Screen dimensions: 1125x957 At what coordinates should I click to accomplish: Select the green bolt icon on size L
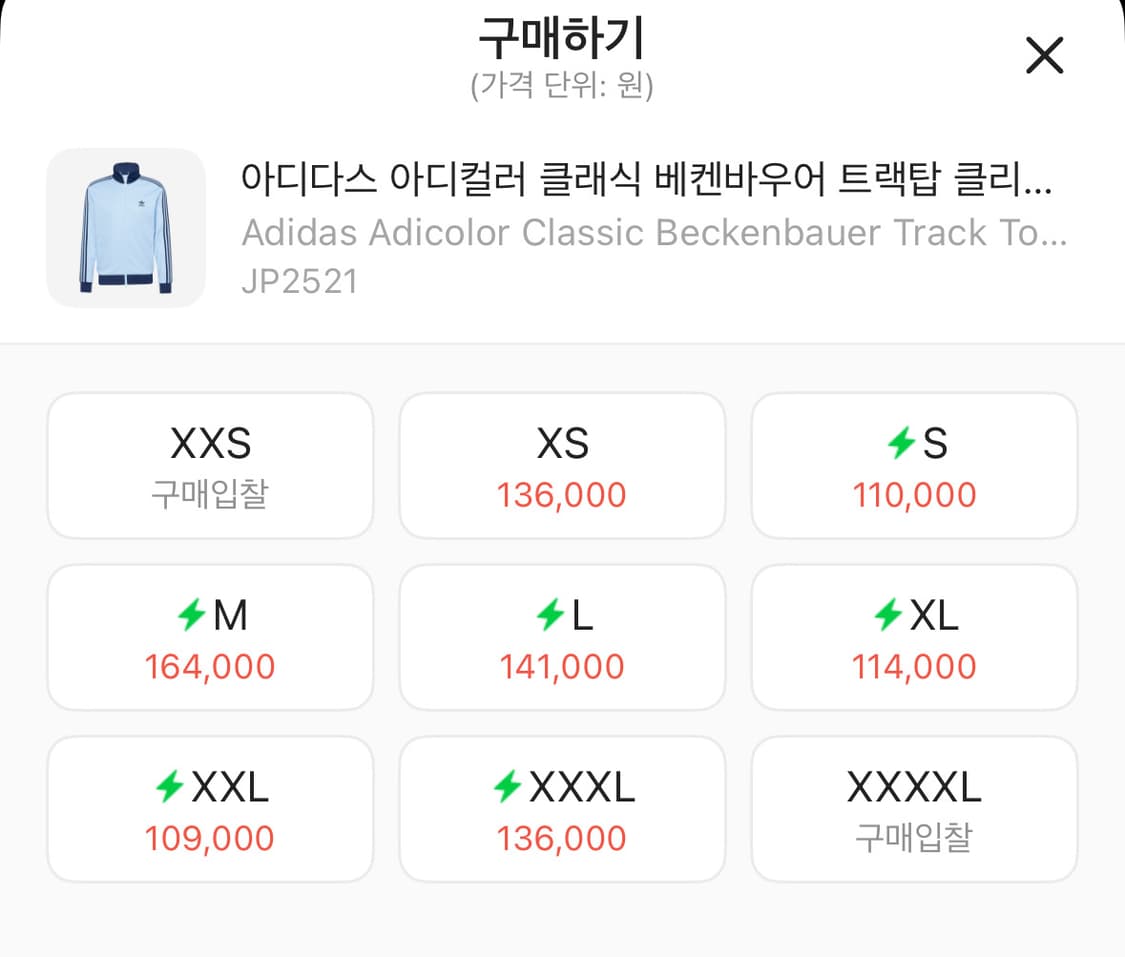click(549, 616)
